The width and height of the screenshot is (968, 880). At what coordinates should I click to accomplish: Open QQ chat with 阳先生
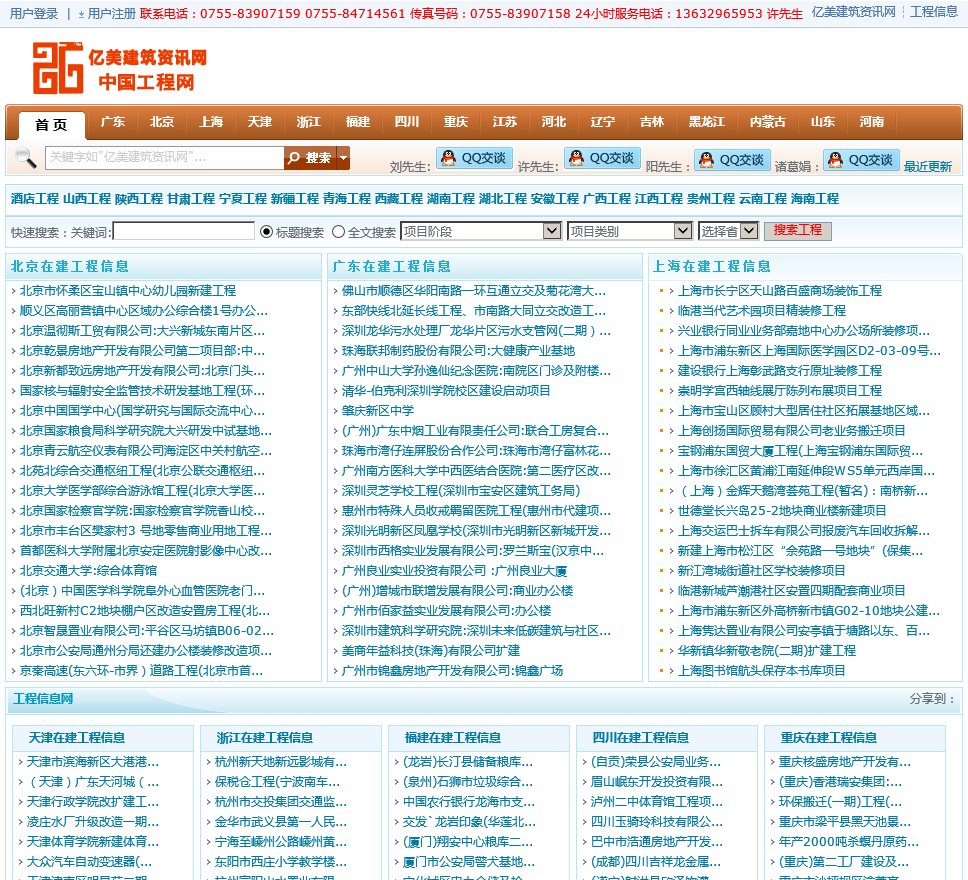pos(733,160)
